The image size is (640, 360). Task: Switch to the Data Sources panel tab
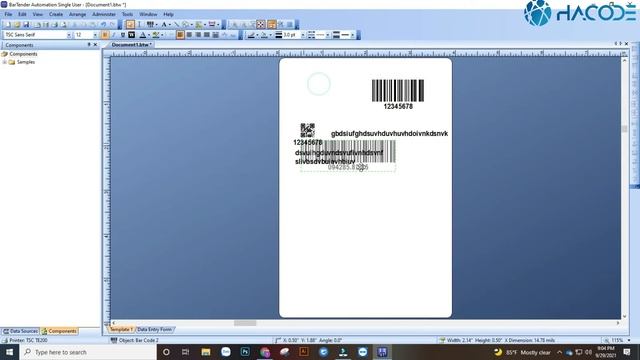click(20, 331)
